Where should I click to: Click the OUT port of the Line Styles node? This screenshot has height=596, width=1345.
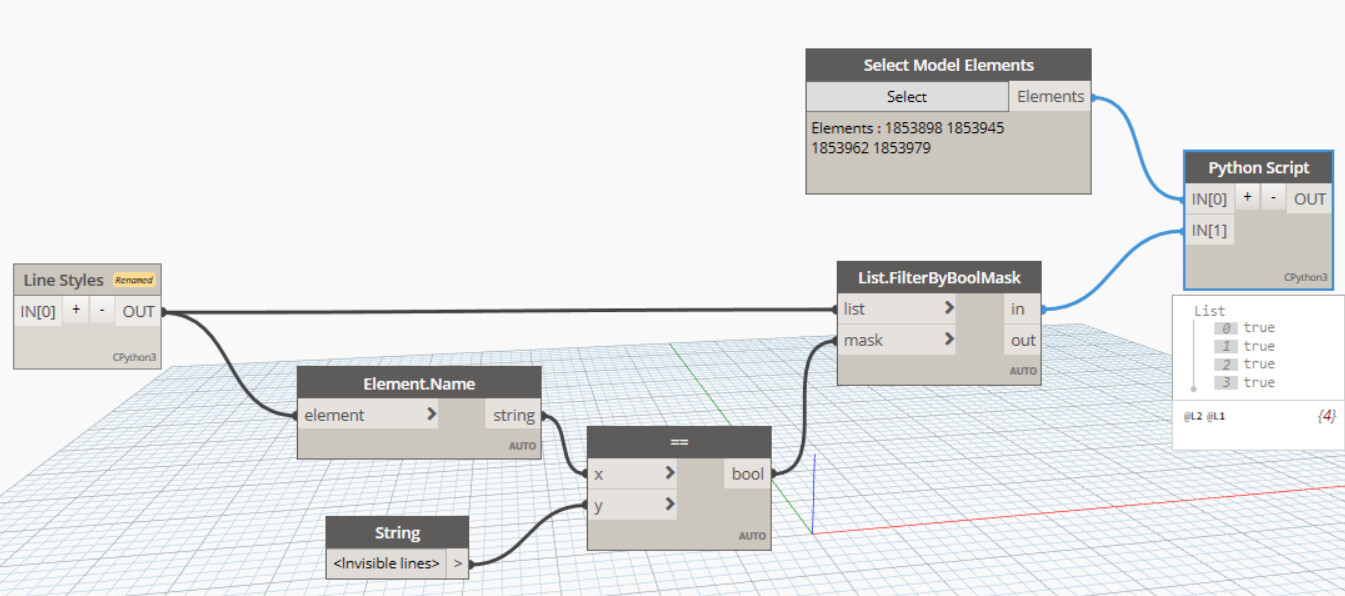(x=137, y=311)
